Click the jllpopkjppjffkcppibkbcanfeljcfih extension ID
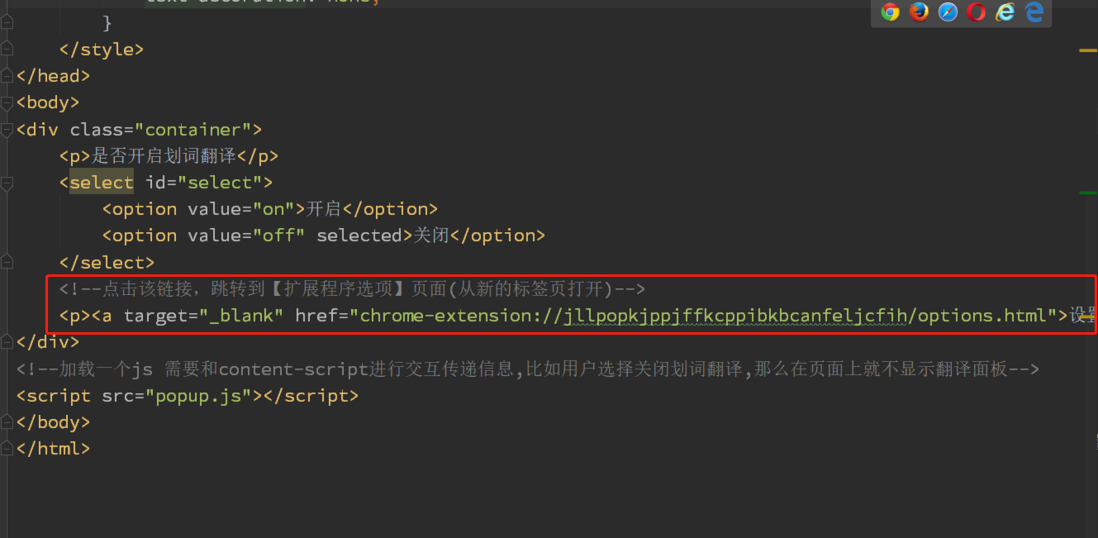Image resolution: width=1098 pixels, height=538 pixels. click(735, 316)
